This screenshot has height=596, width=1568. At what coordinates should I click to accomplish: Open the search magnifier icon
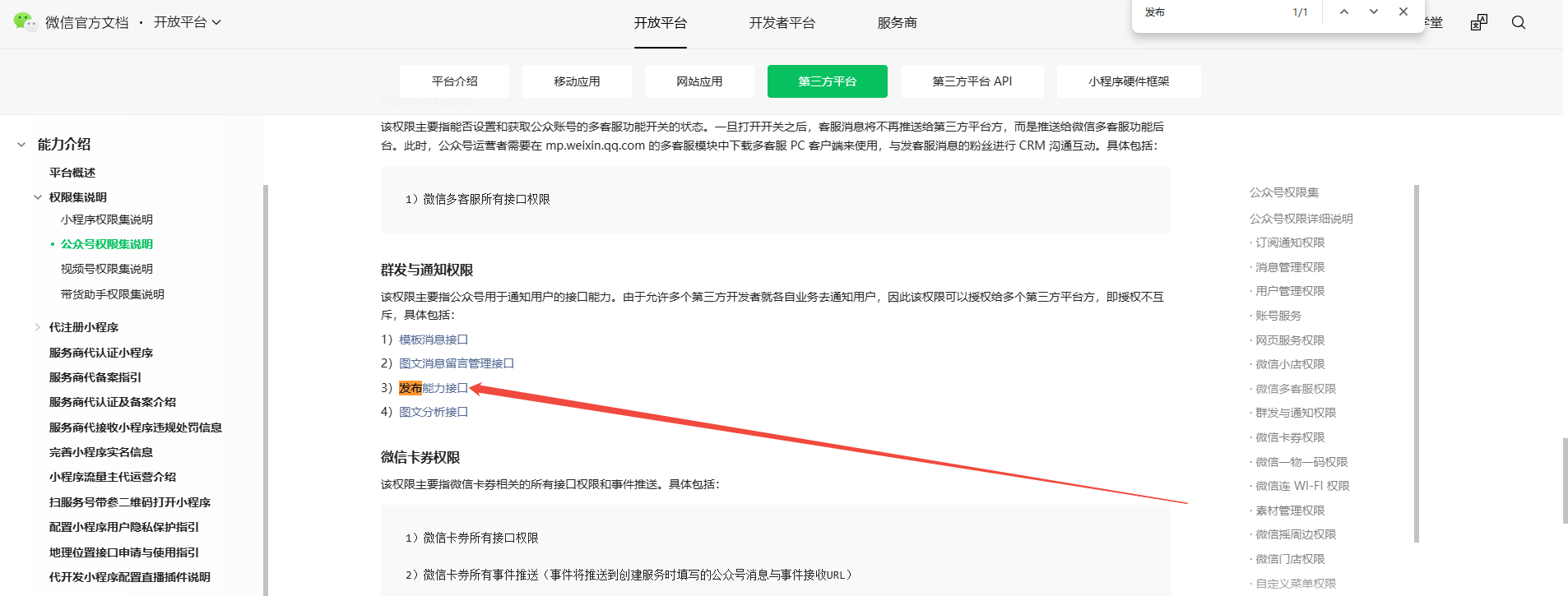1519,22
